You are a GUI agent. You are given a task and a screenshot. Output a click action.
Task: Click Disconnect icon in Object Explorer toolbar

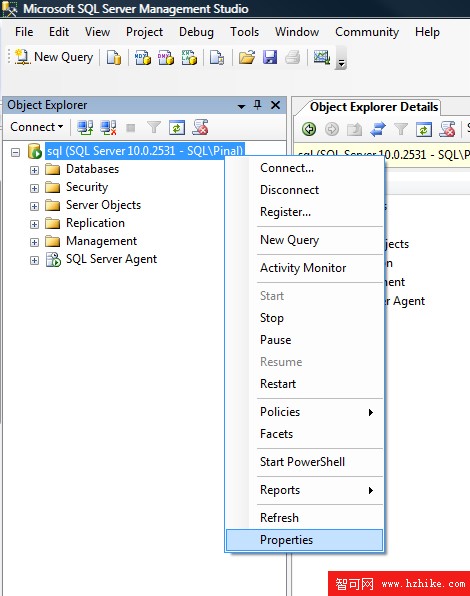pos(108,128)
